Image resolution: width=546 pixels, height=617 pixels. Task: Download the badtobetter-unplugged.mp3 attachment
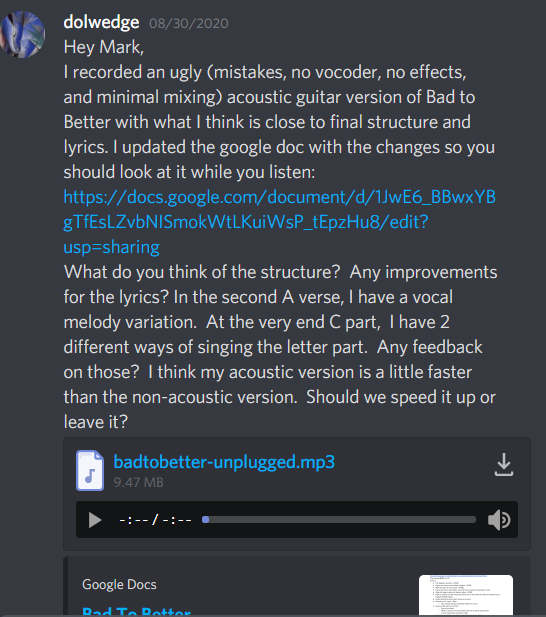[x=504, y=465]
